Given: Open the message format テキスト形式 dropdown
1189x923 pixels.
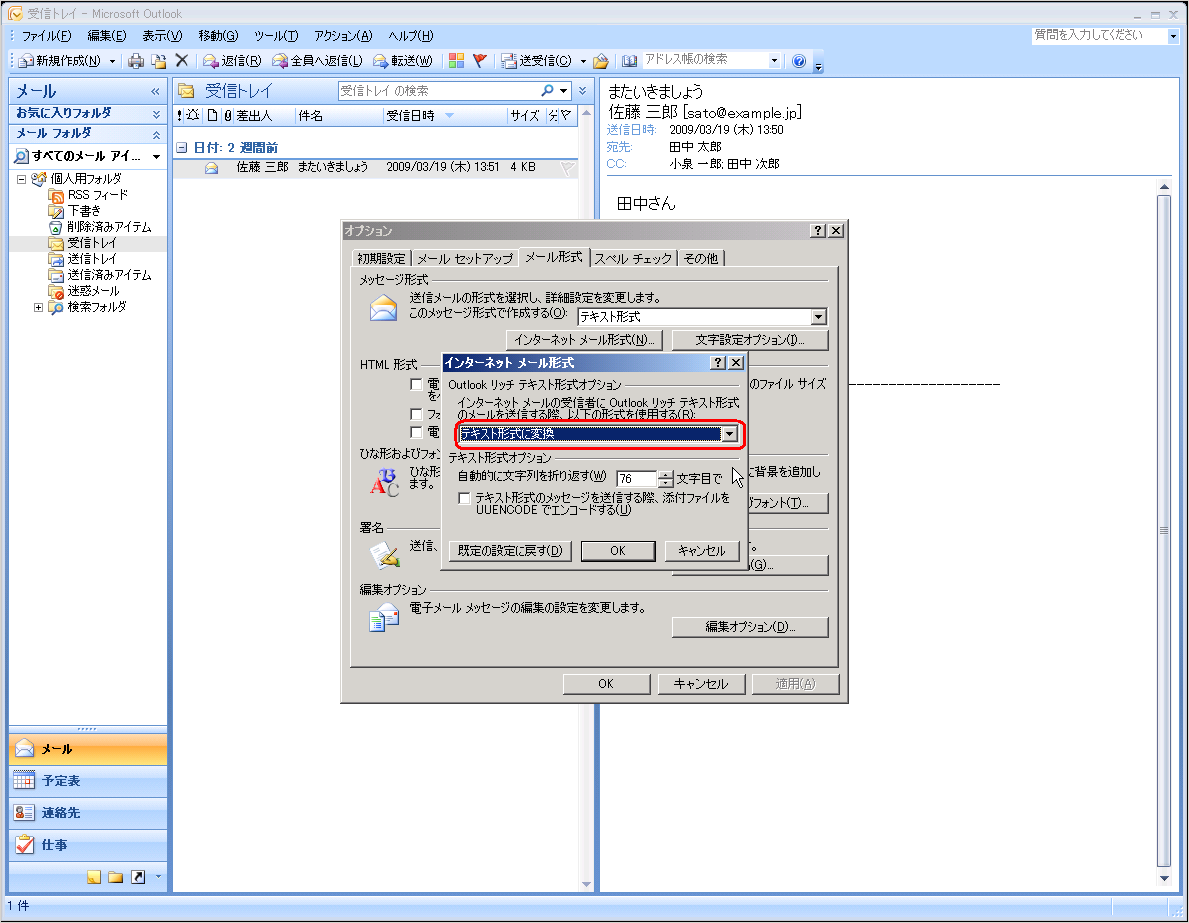Looking at the screenshot, I should click(x=818, y=317).
